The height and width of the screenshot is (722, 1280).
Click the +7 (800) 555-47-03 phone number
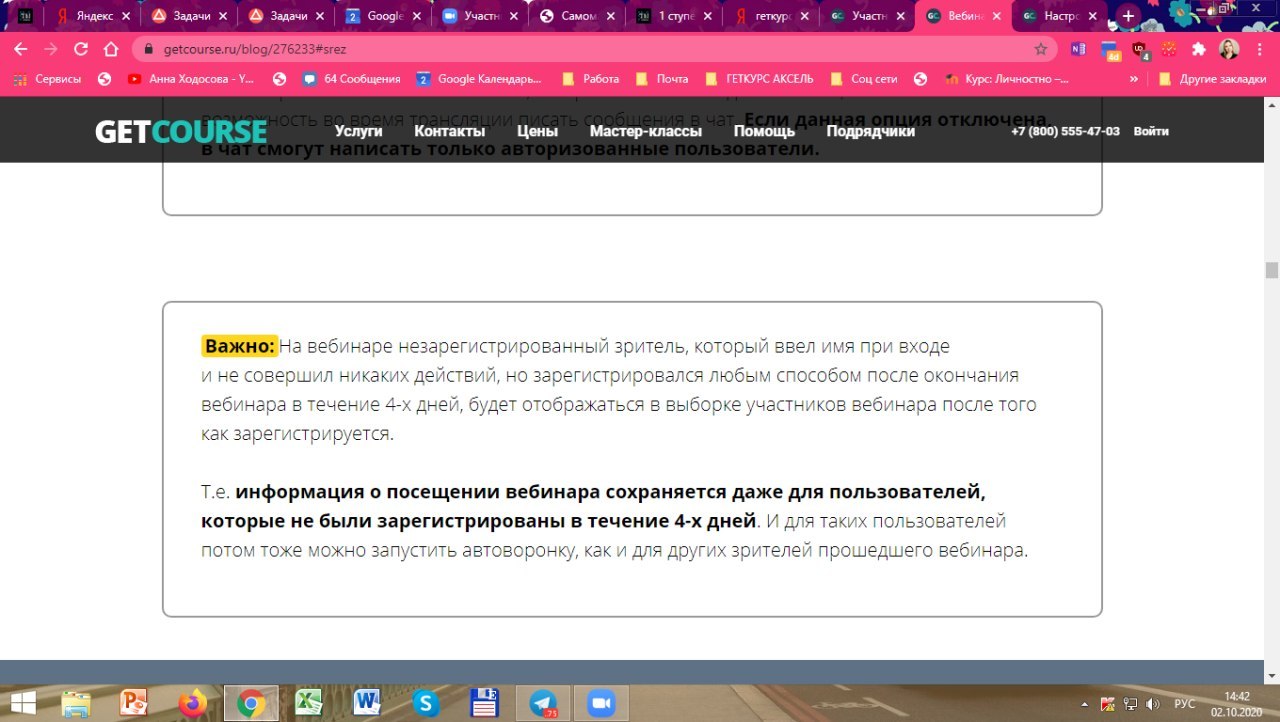1065,131
